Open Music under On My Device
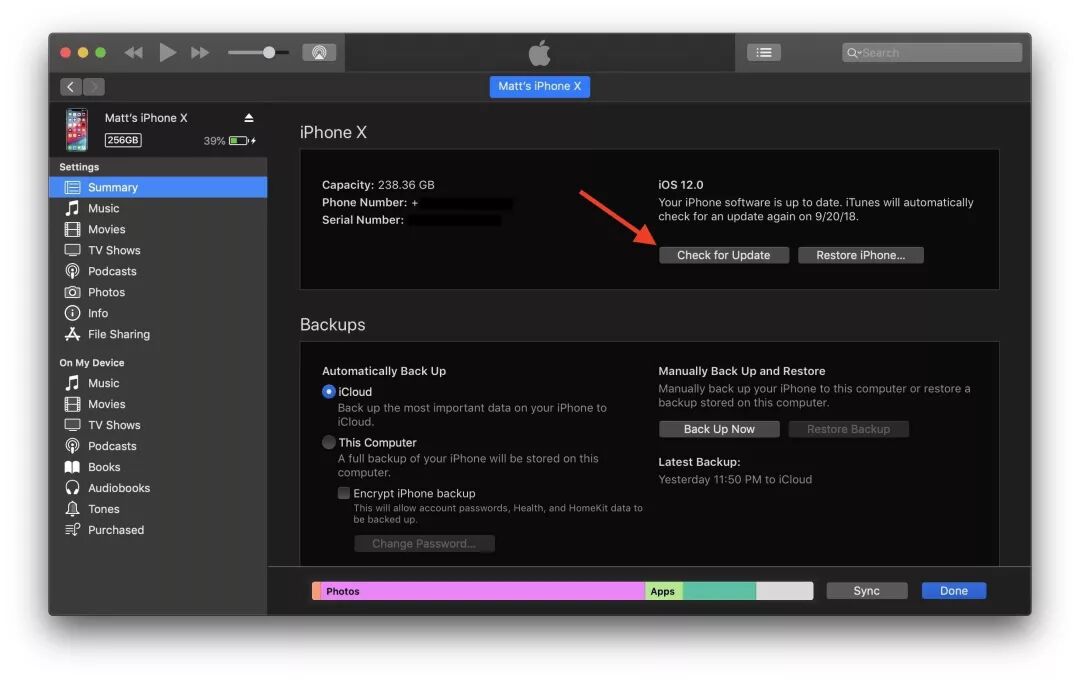The image size is (1080, 680). pyautogui.click(x=158, y=383)
